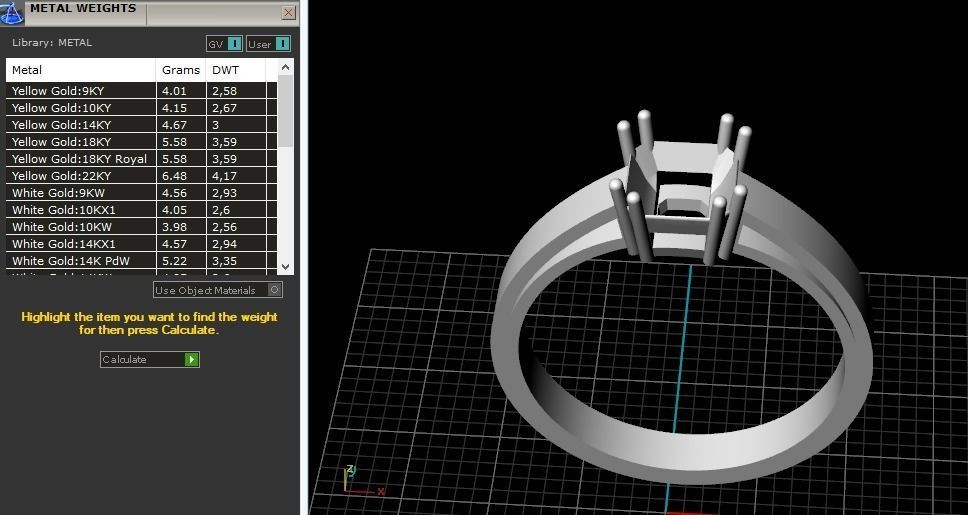This screenshot has width=968, height=515.
Task: Click the green Calculate arrow icon
Action: coord(191,359)
